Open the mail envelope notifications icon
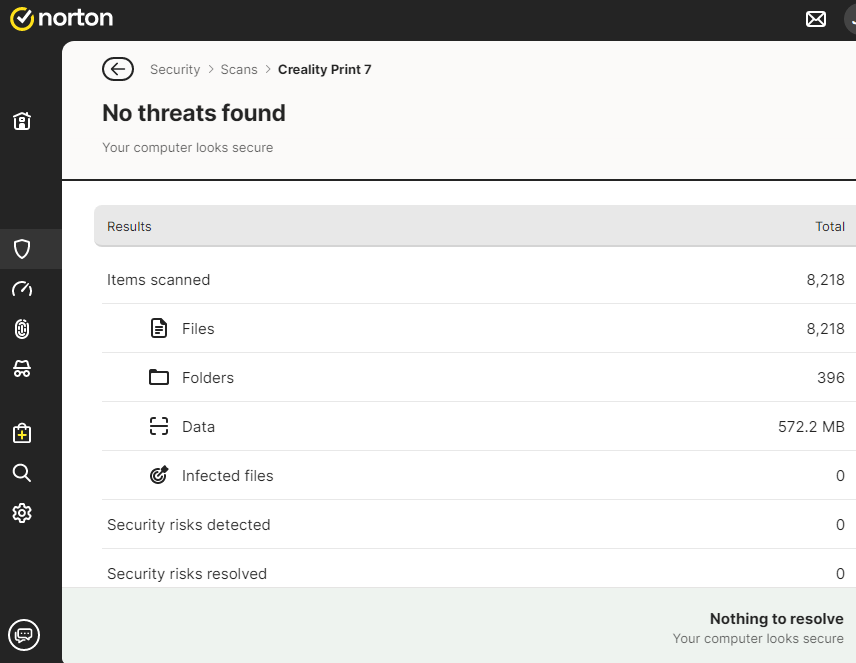 816,19
